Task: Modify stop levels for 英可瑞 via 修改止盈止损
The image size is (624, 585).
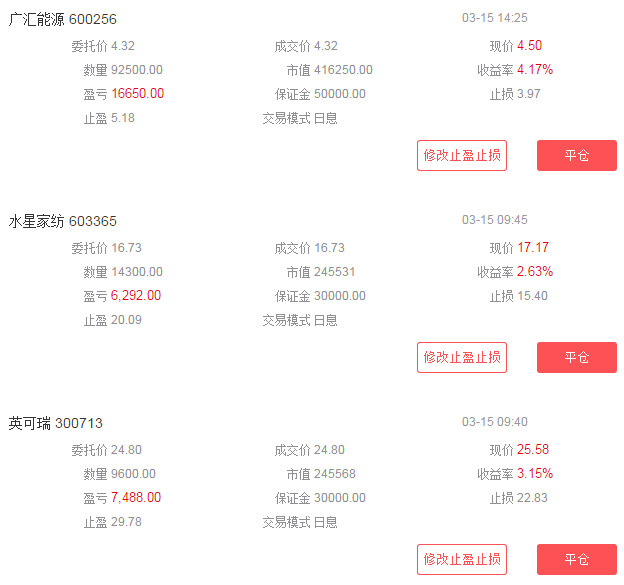Action: pos(461,559)
